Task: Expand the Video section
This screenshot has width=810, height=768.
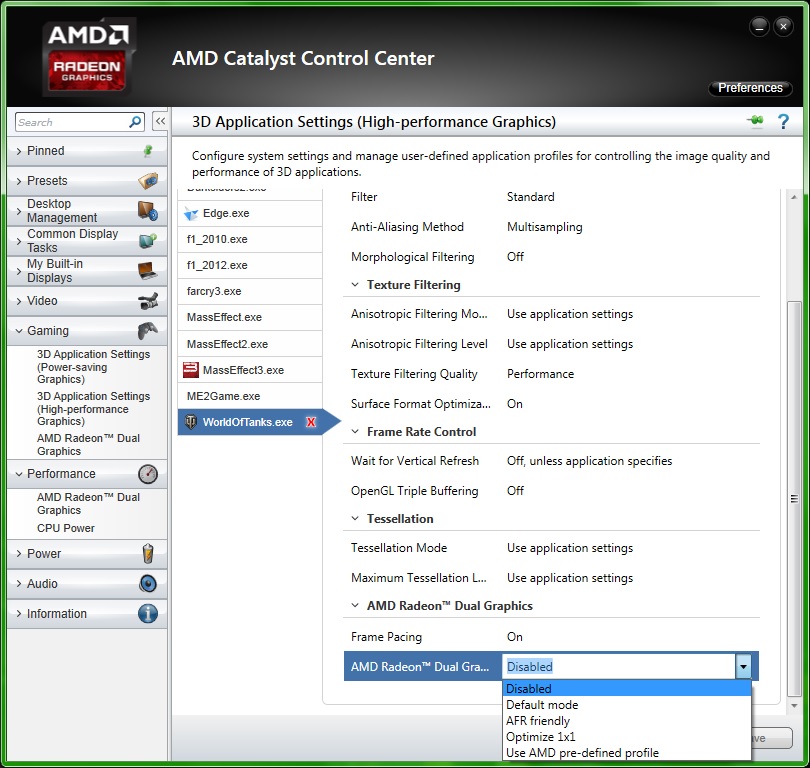Action: (x=19, y=301)
